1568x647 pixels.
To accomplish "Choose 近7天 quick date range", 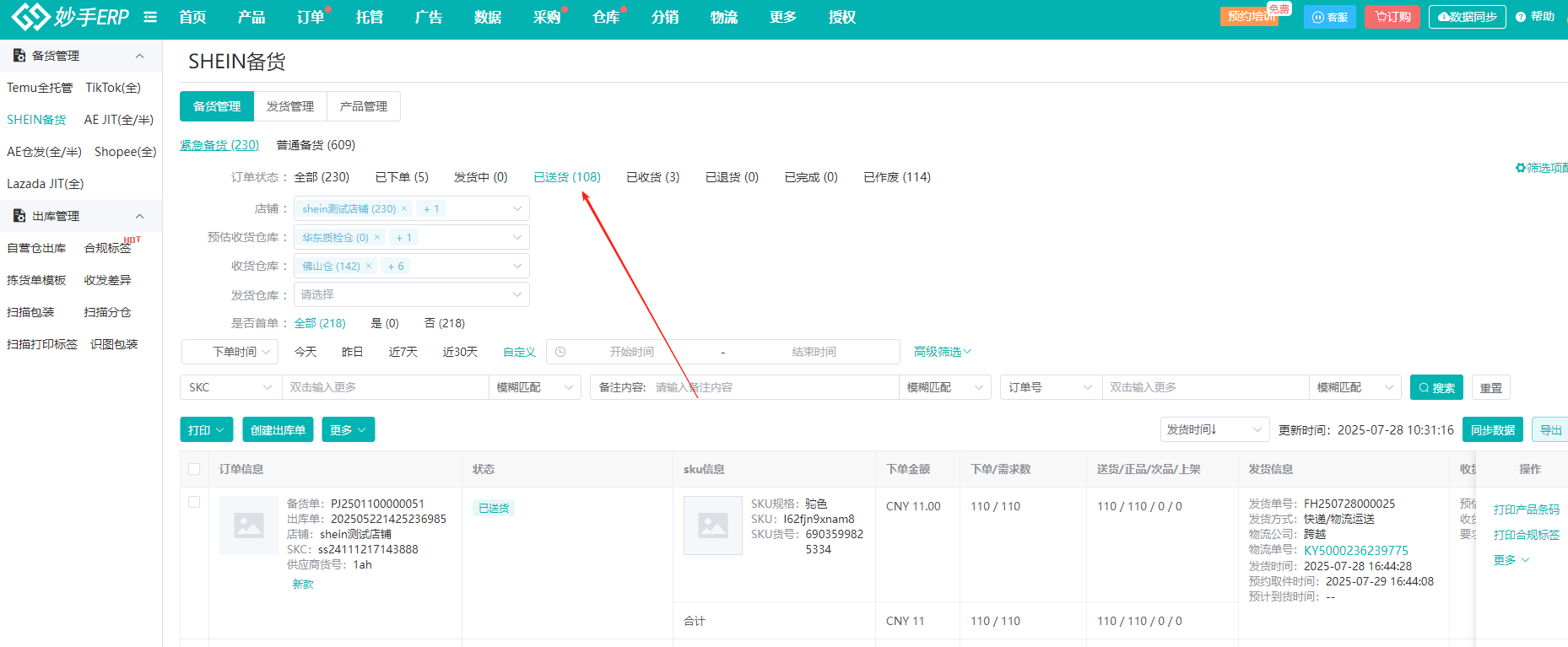I will (x=403, y=352).
